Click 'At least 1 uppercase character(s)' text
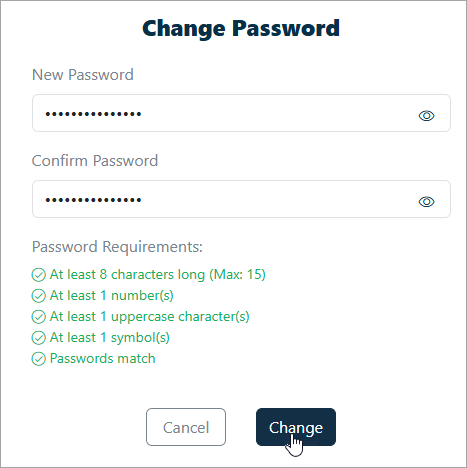This screenshot has width=467, height=468. tap(150, 317)
